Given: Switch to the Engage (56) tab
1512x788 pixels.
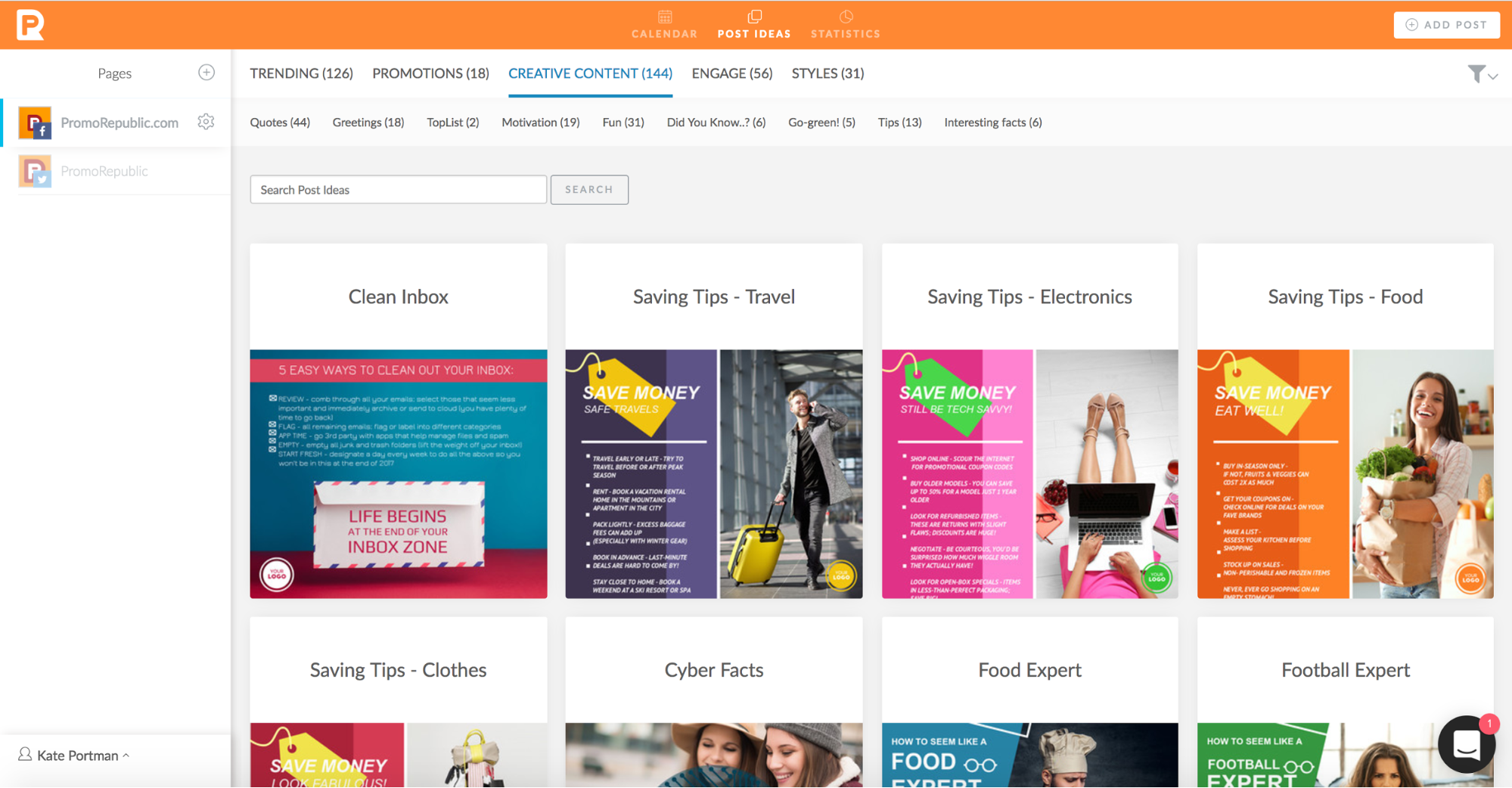Looking at the screenshot, I should [x=731, y=73].
